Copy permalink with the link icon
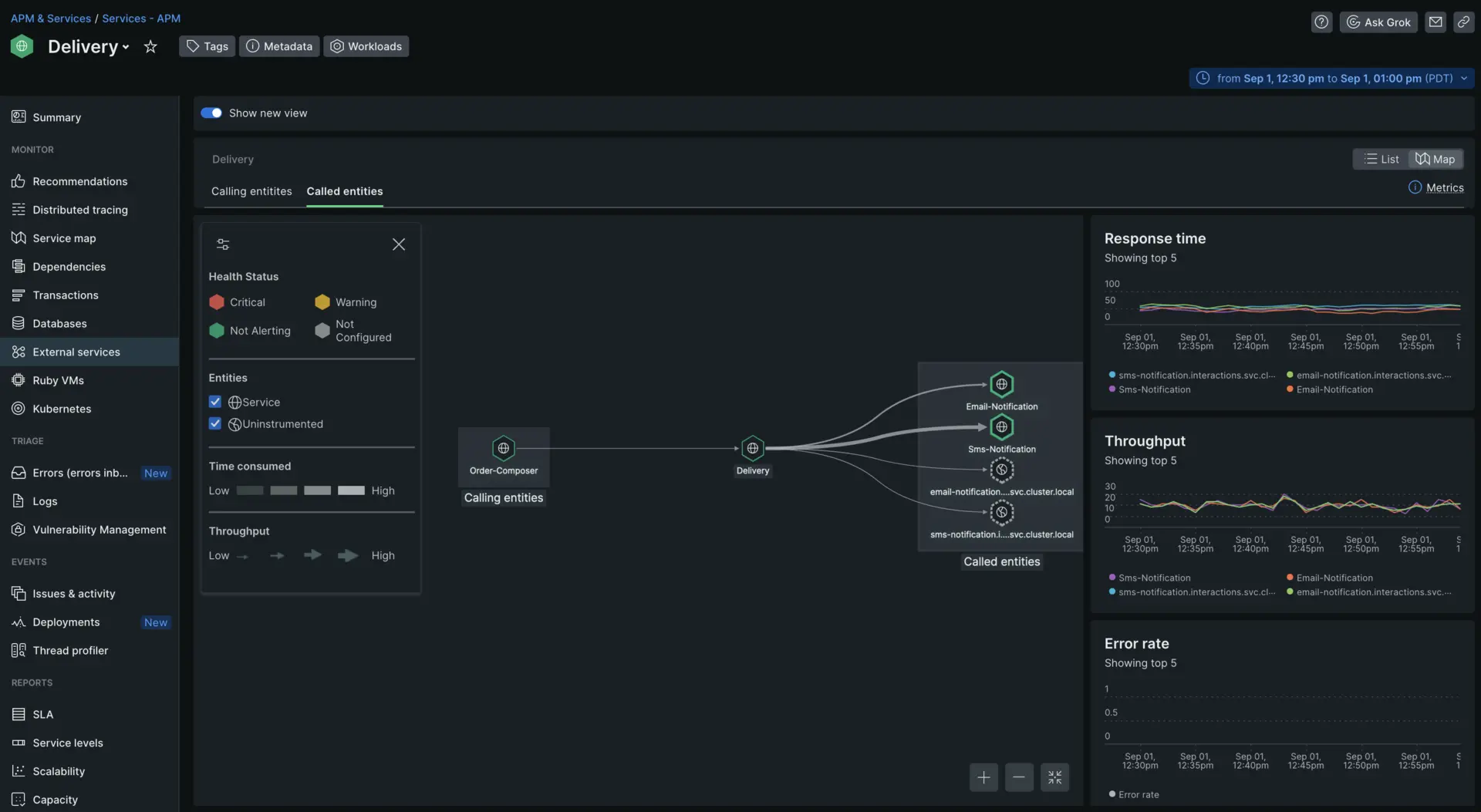This screenshot has width=1481, height=812. [1463, 22]
